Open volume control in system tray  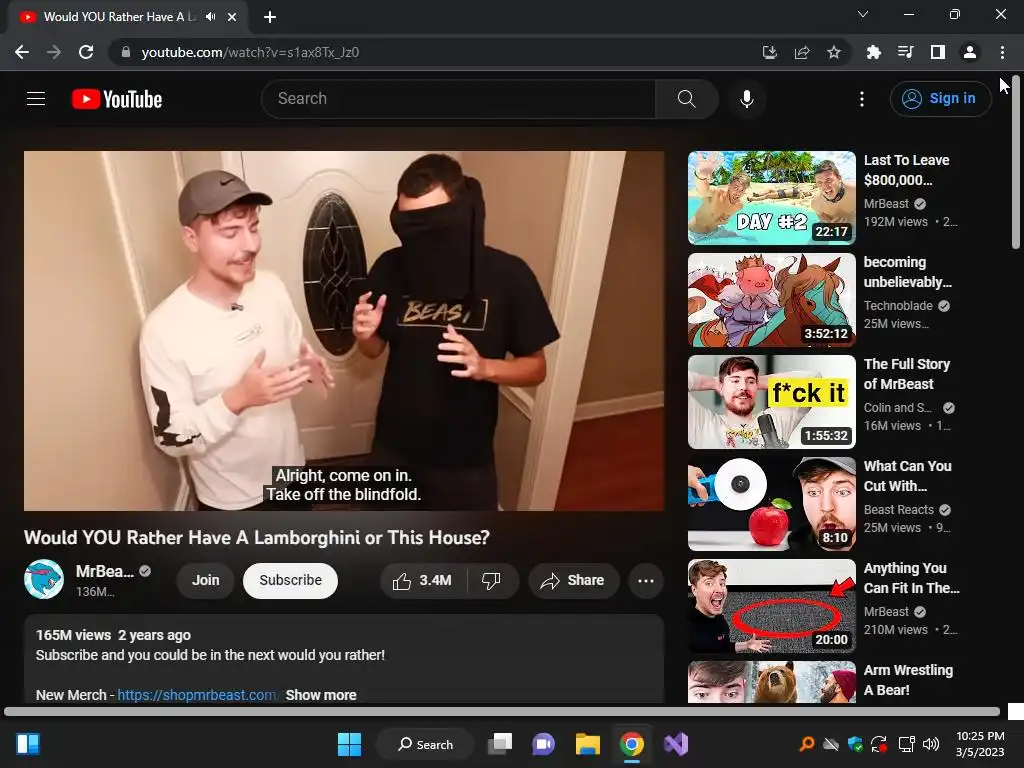(931, 744)
